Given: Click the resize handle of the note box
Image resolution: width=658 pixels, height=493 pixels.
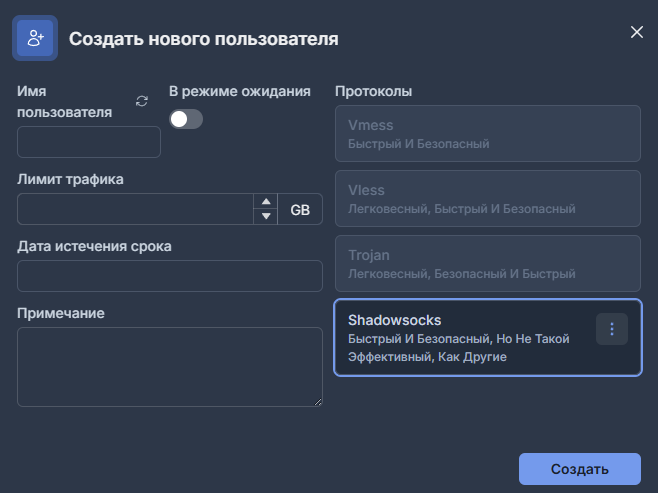Looking at the screenshot, I should pyautogui.click(x=318, y=402).
